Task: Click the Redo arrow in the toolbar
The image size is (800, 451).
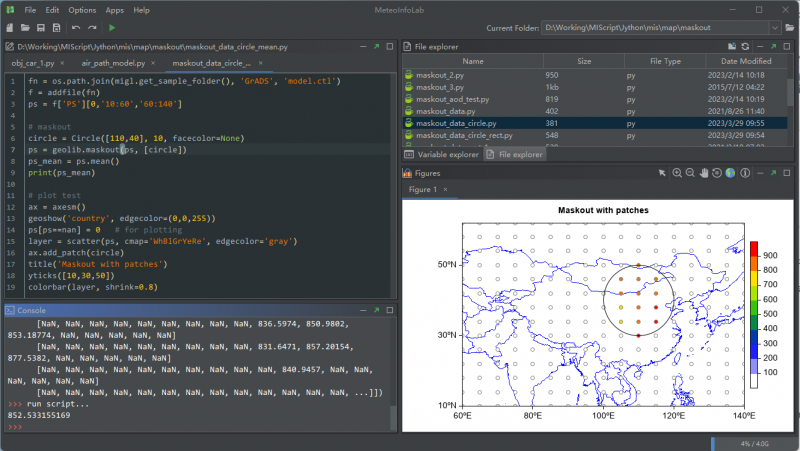Action: 92,27
